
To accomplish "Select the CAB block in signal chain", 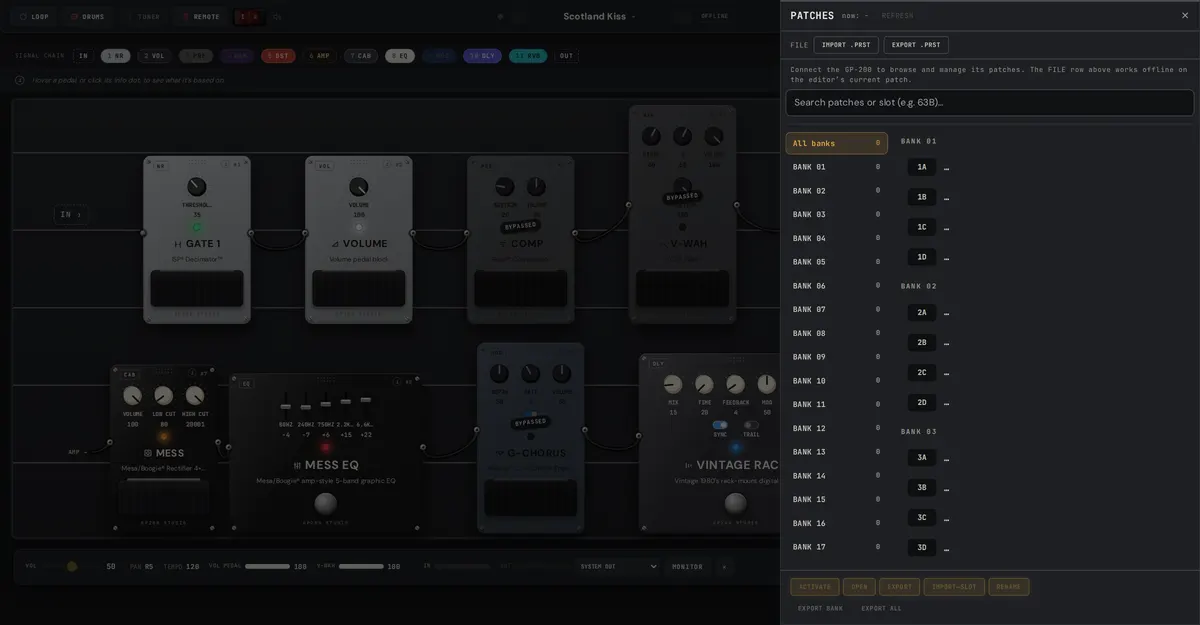I will click(x=361, y=56).
